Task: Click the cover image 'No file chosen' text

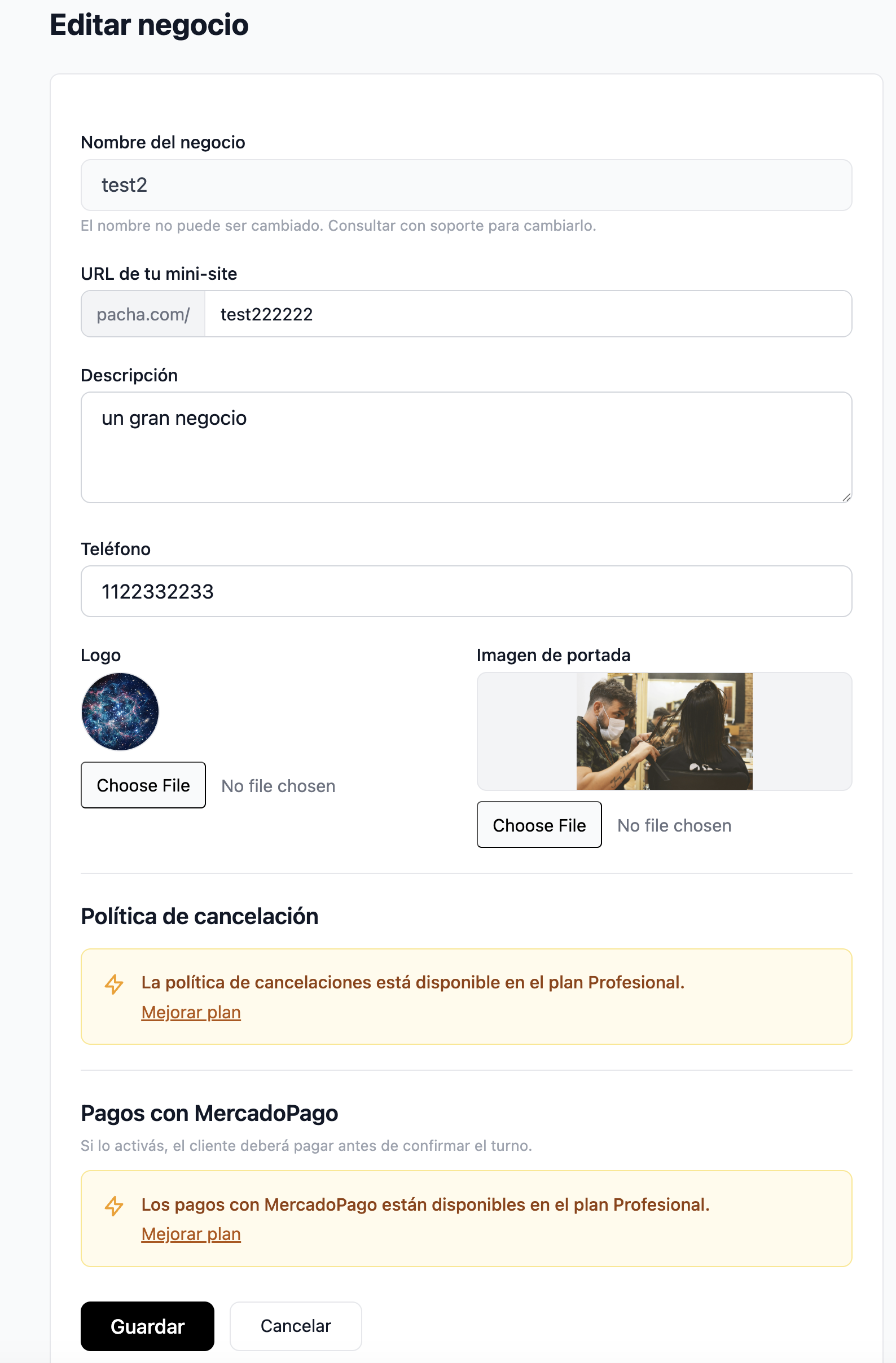Action: [x=674, y=825]
